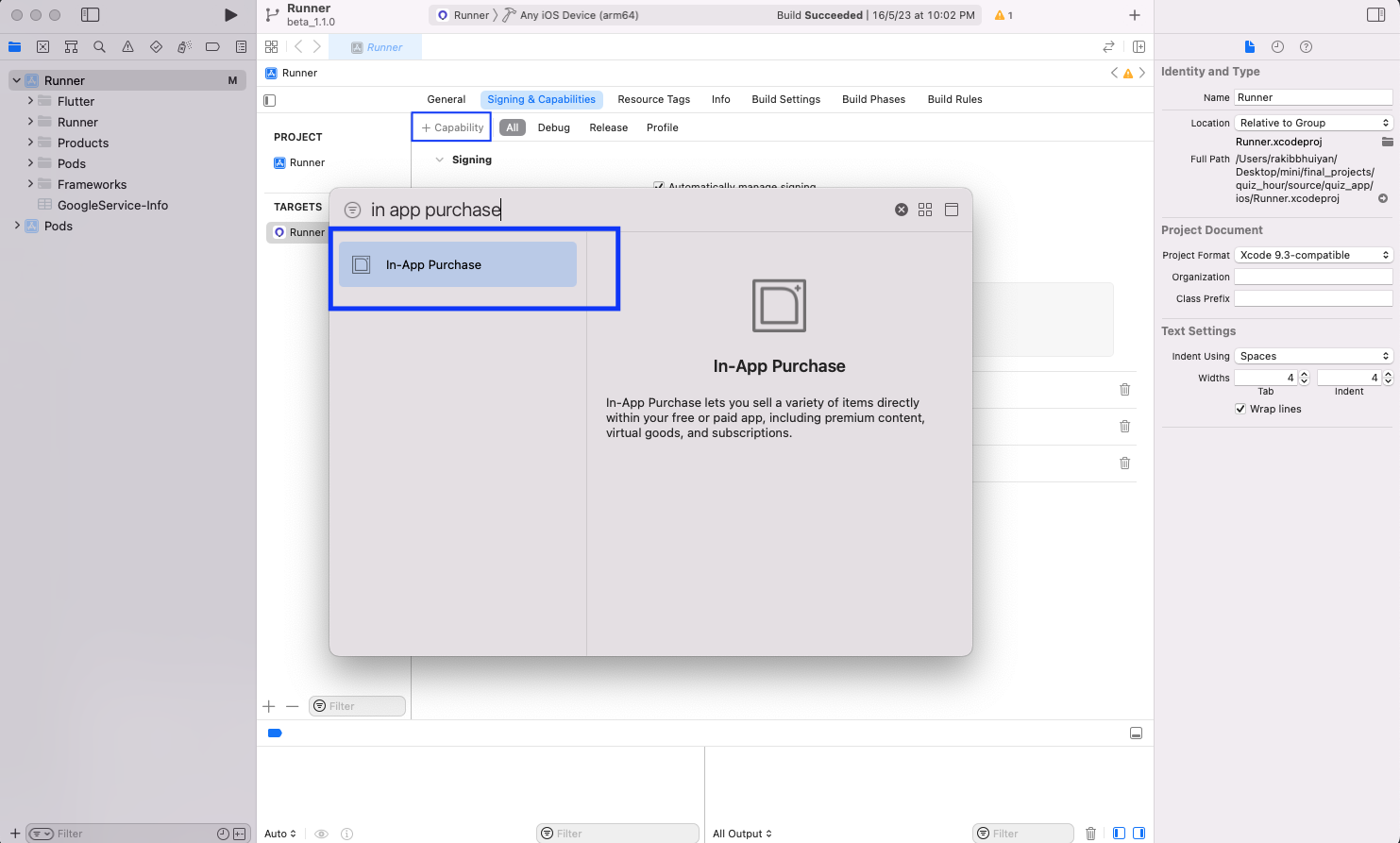Screen dimensions: 1400x843
Task: Select In-App Purchase from results
Action: (458, 264)
